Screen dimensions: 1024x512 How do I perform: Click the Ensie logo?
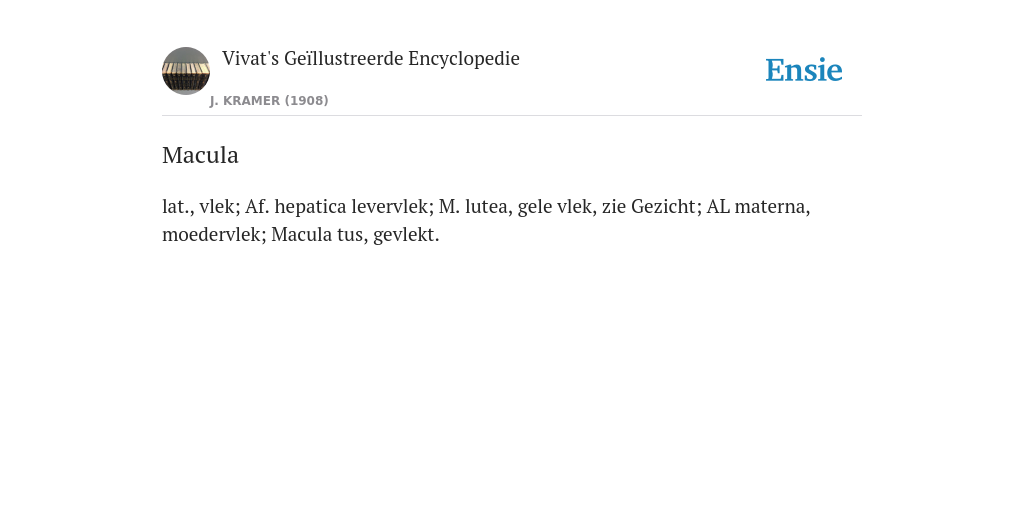pyautogui.click(x=803, y=70)
